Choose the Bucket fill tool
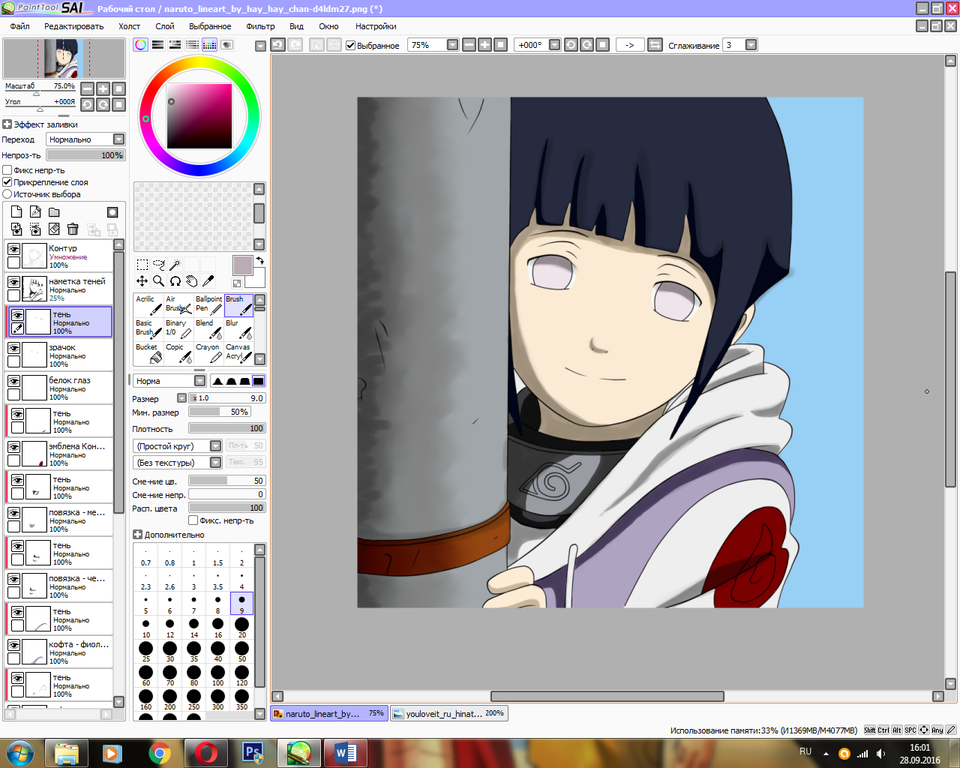This screenshot has height=768, width=960. point(148,353)
